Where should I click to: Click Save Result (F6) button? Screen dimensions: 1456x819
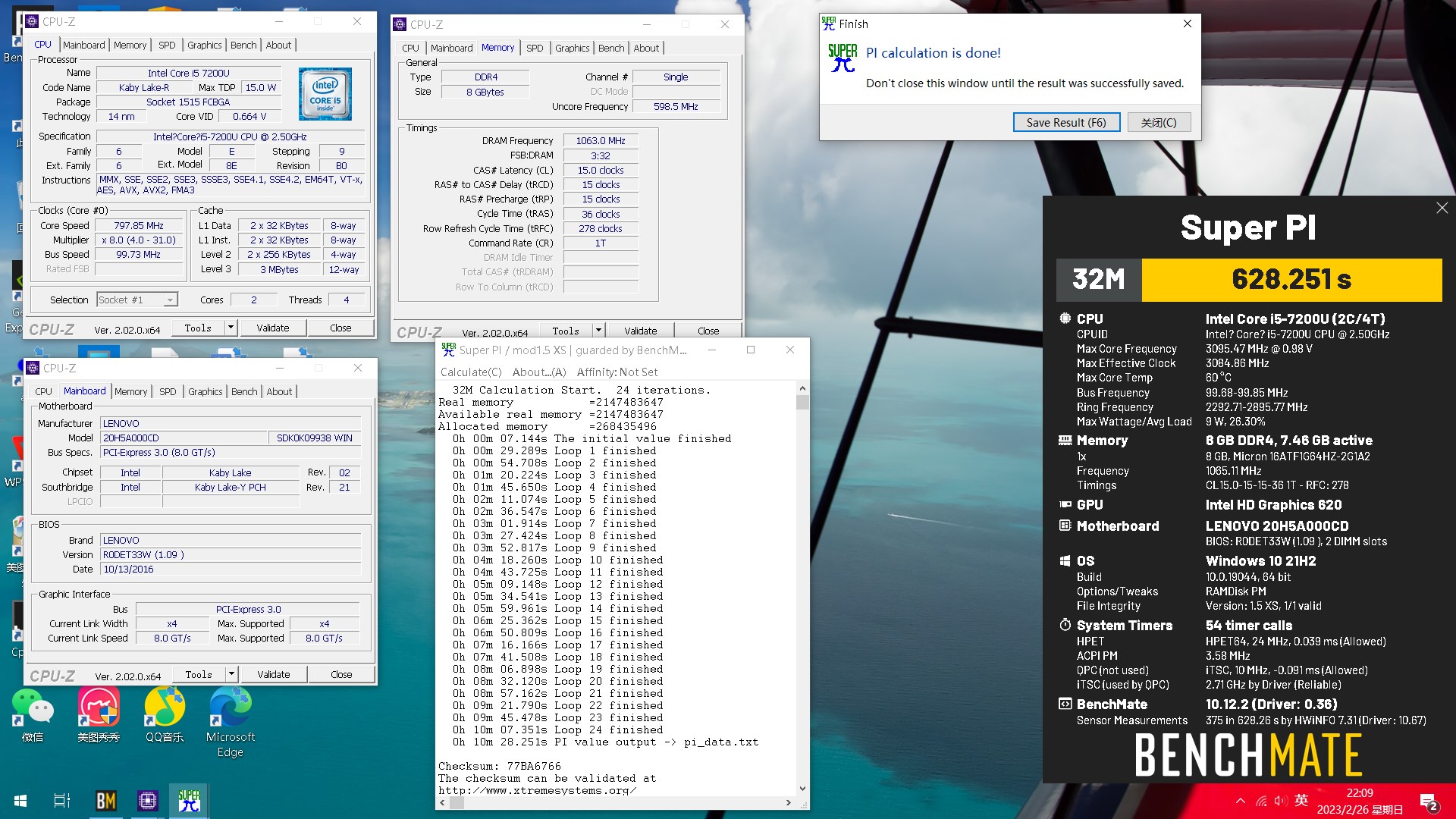pyautogui.click(x=1066, y=122)
